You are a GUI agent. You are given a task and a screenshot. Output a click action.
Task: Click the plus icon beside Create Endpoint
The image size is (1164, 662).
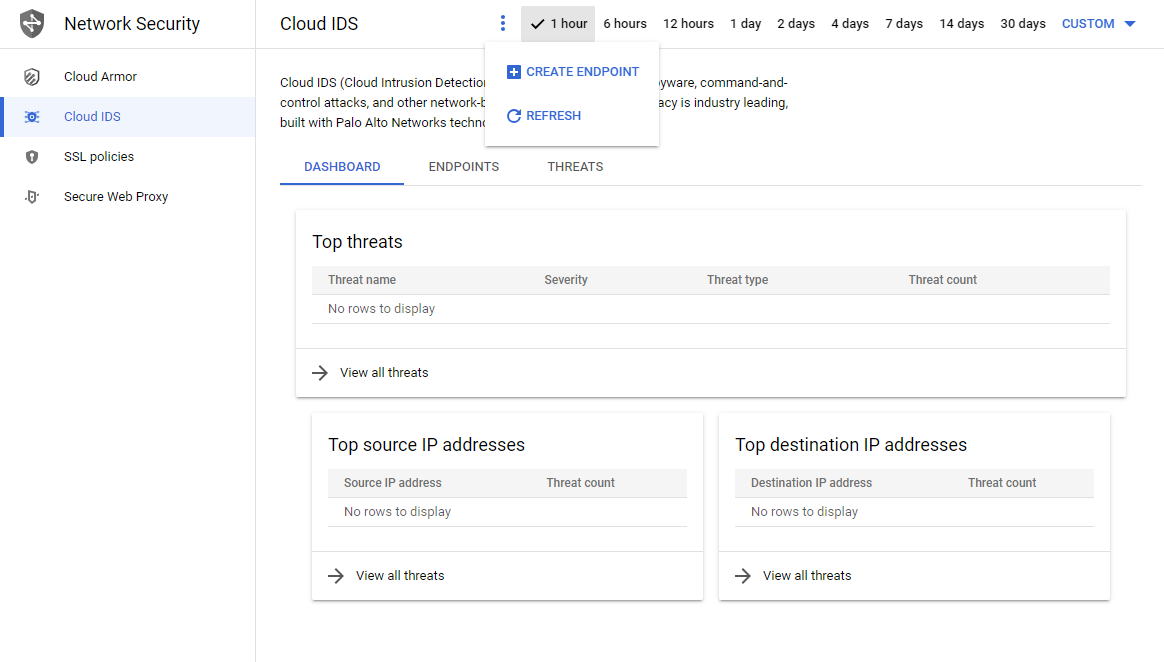pos(514,72)
